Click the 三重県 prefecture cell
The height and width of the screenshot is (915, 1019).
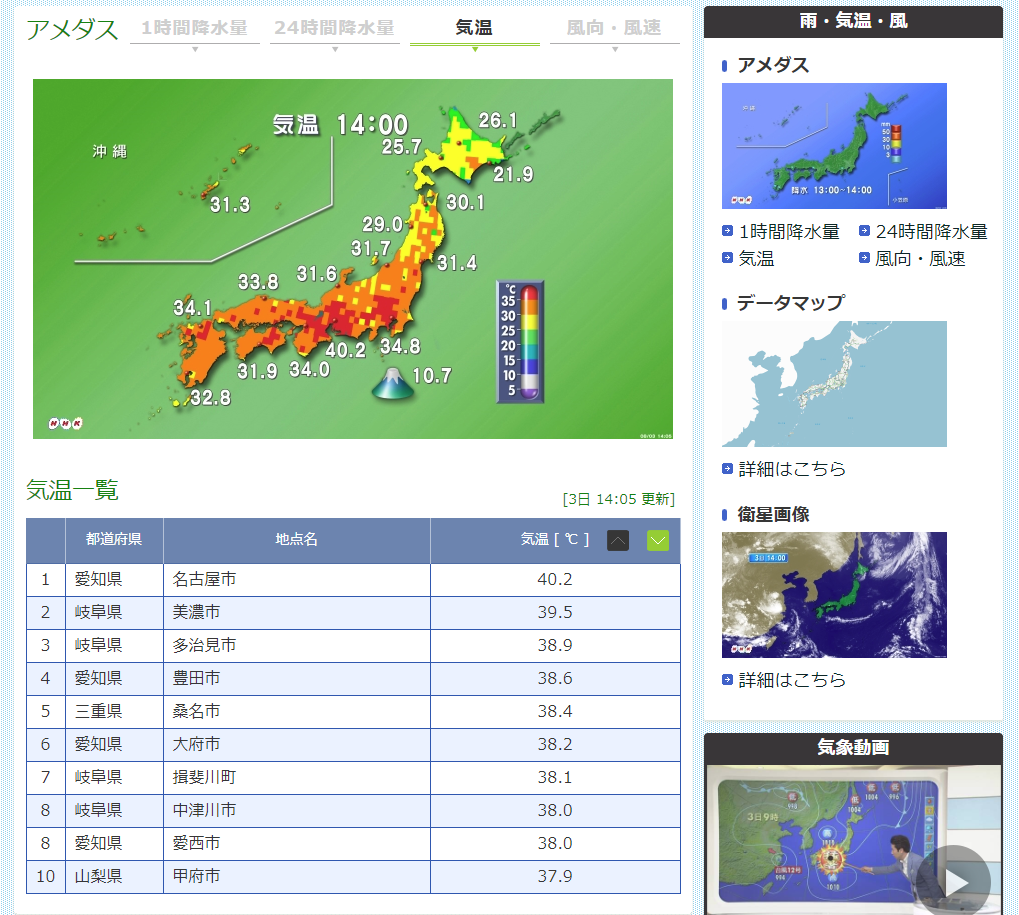[x=114, y=712]
